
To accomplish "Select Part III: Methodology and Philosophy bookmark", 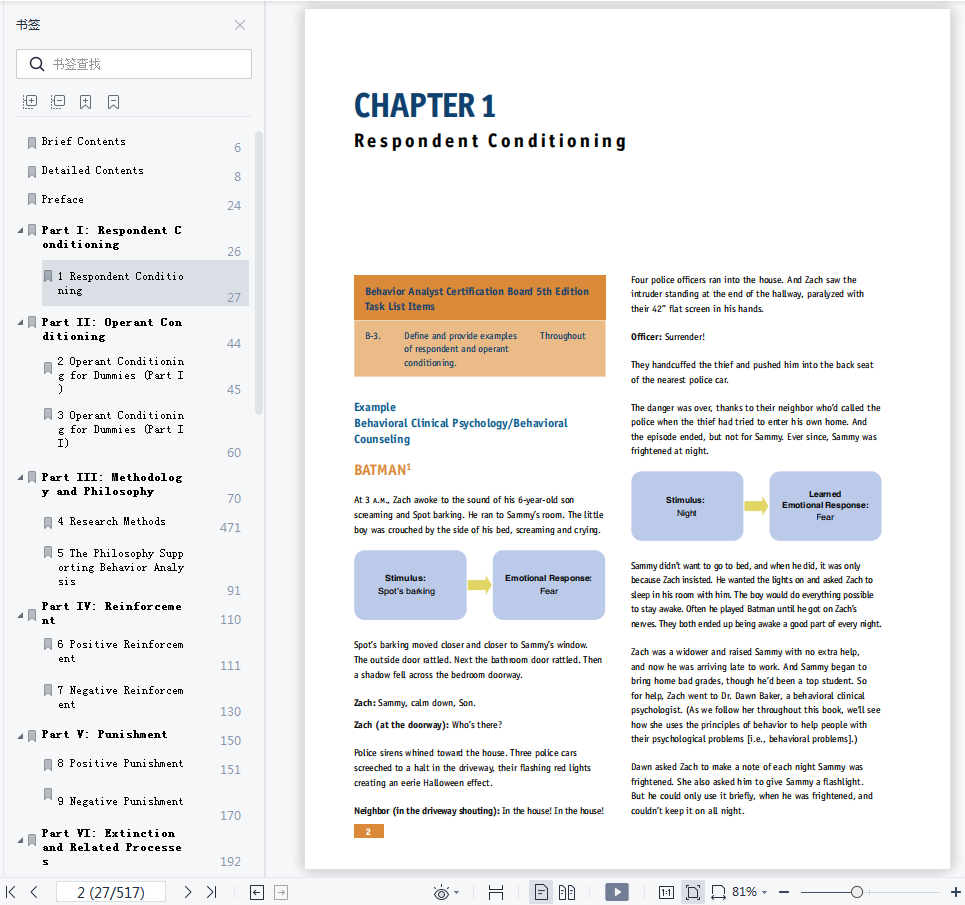I will point(112,484).
